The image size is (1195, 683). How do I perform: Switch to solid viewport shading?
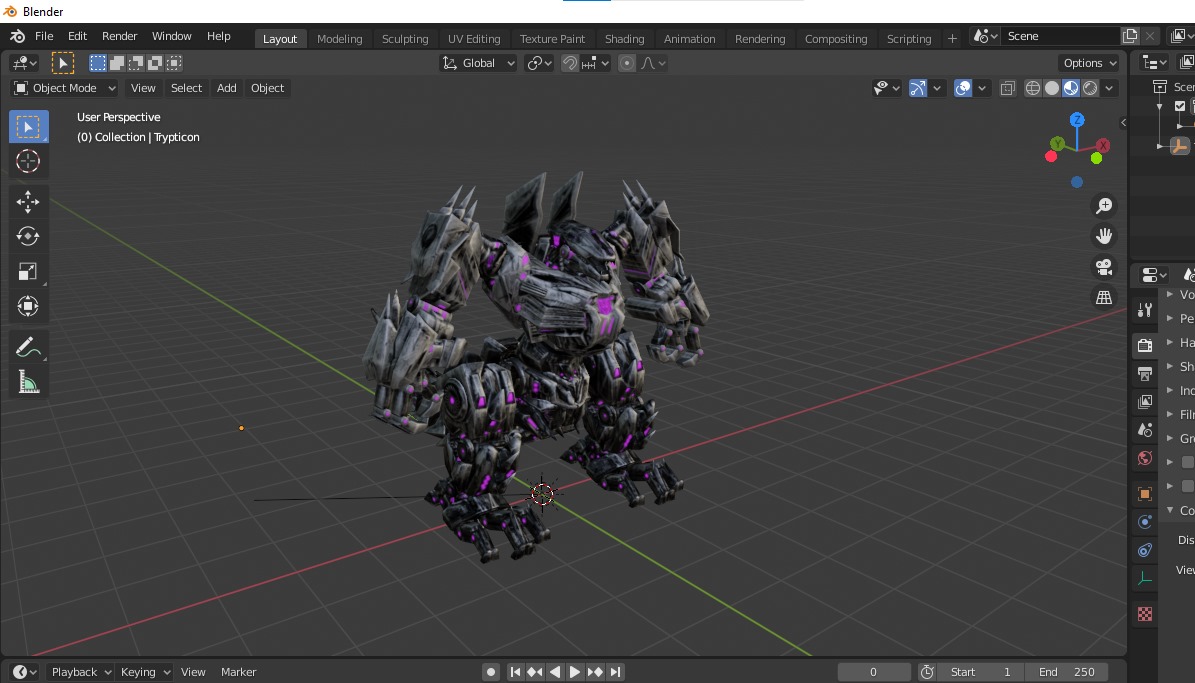pos(1052,88)
